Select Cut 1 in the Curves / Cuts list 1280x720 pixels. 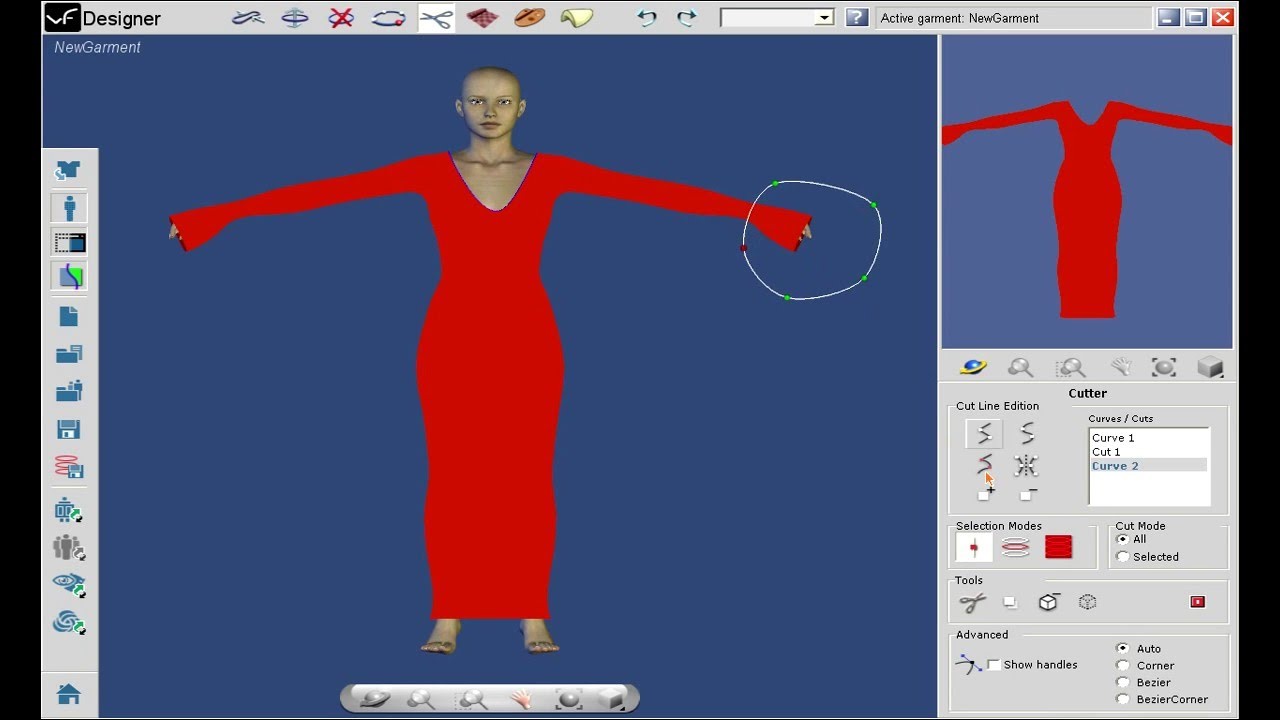1107,451
